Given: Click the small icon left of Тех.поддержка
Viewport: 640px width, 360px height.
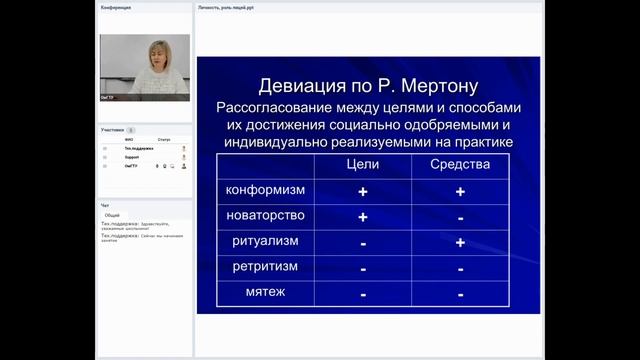Looking at the screenshot, I should 105,149.
